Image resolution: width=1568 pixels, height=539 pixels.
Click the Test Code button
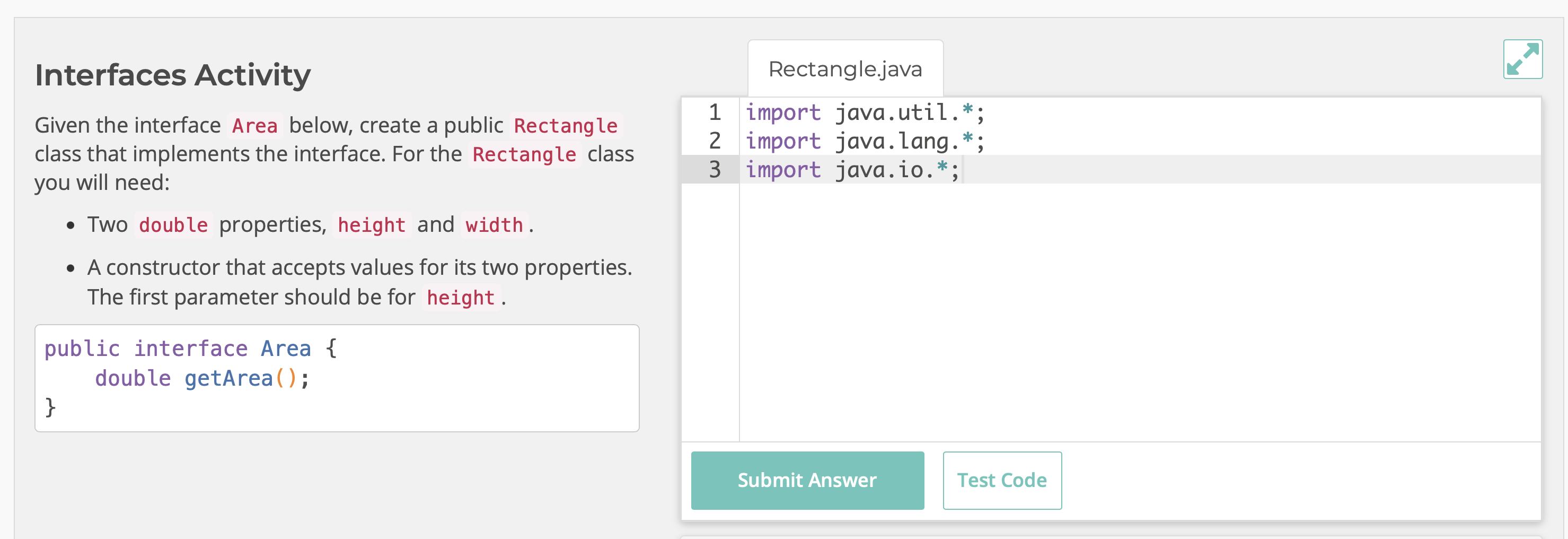(x=1002, y=480)
